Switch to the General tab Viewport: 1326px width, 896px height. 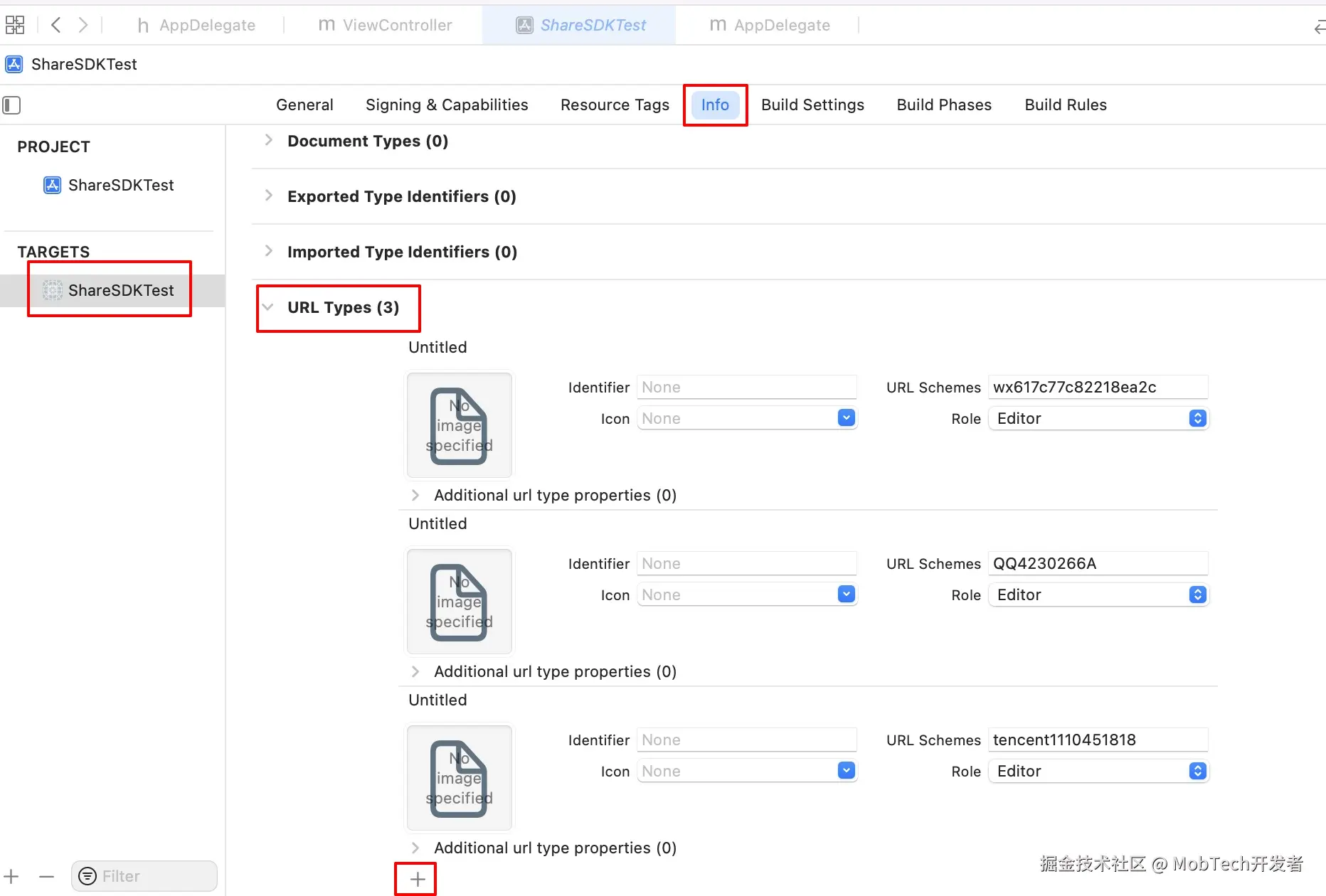pyautogui.click(x=304, y=105)
